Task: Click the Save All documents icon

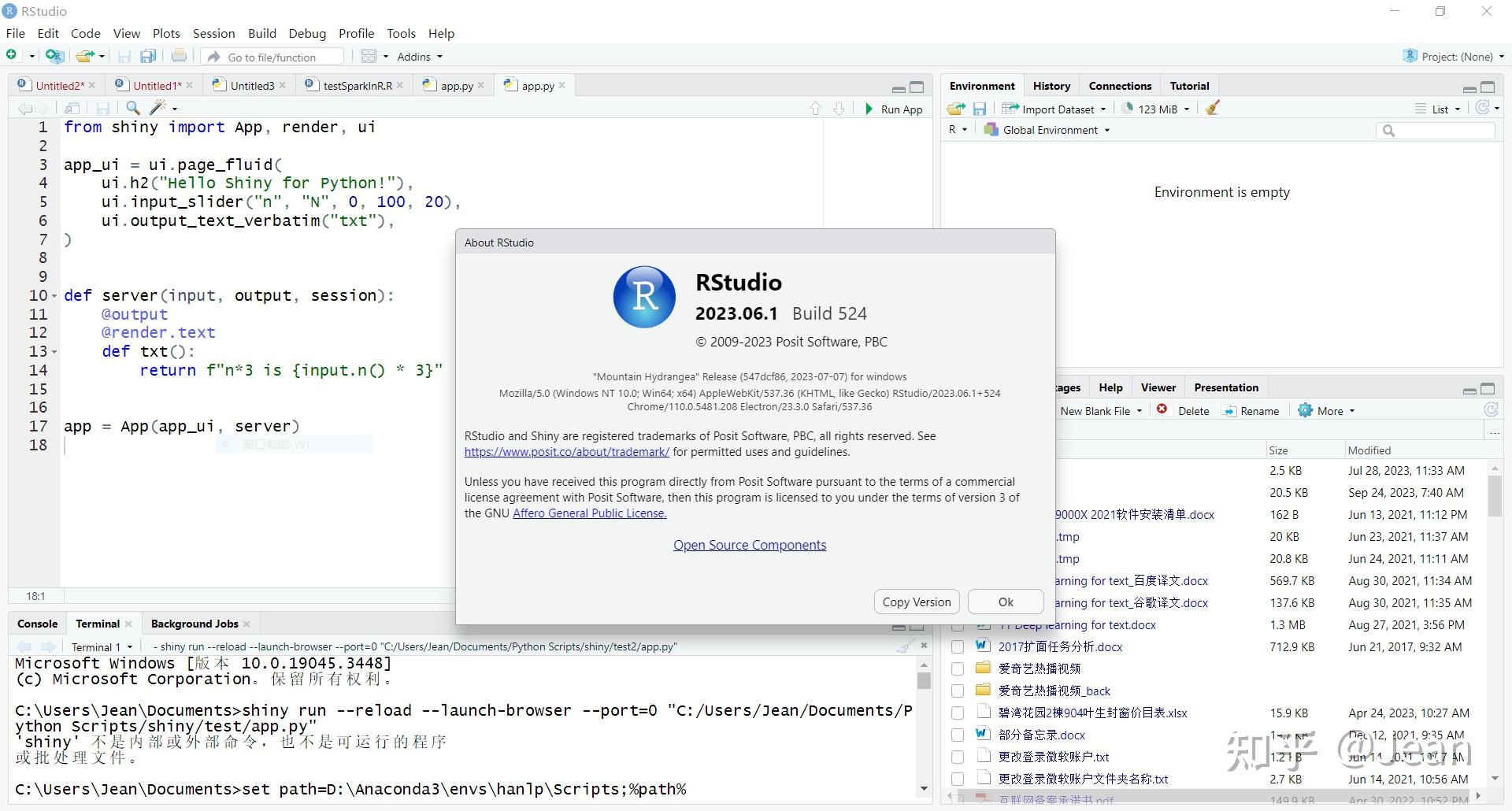Action: 148,56
